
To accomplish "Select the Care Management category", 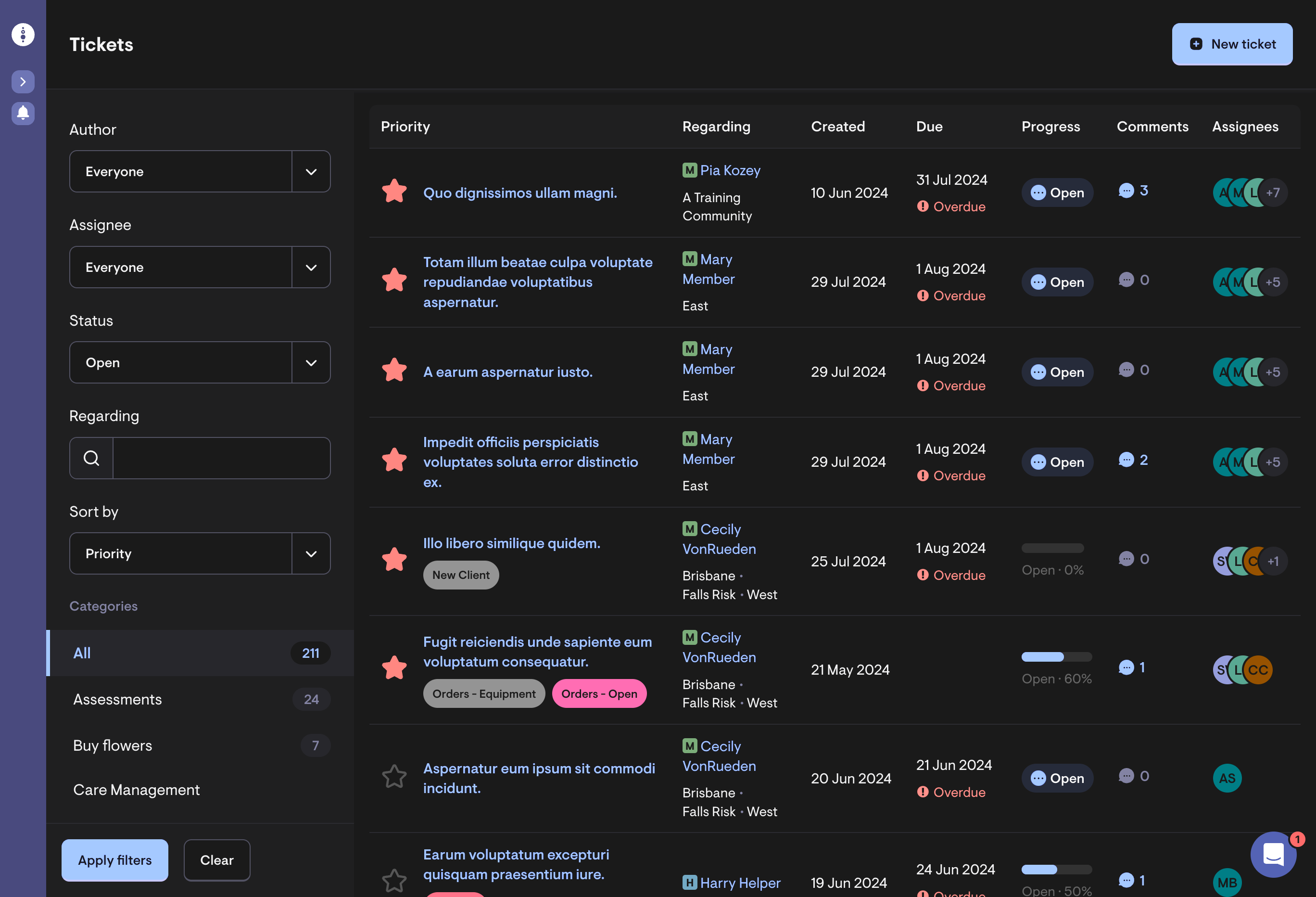I will pyautogui.click(x=200, y=790).
